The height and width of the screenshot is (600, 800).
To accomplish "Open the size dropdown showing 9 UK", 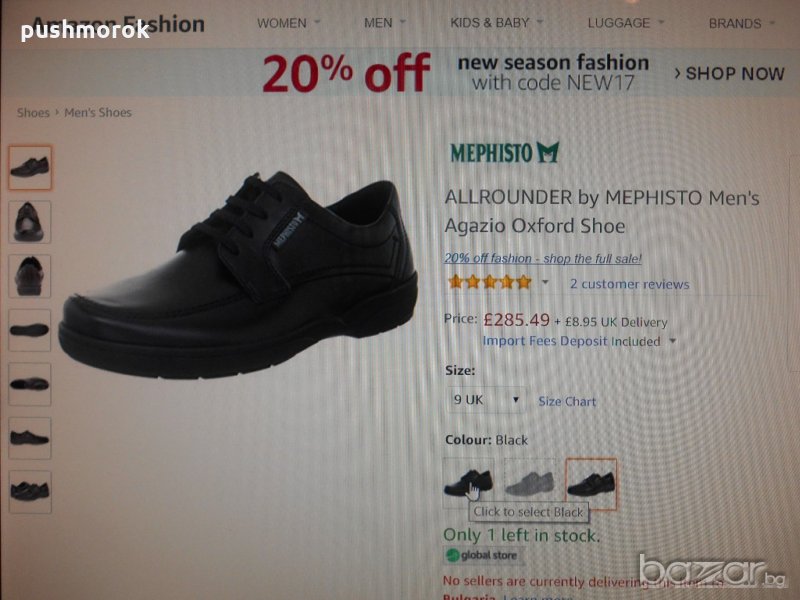I will (x=486, y=400).
